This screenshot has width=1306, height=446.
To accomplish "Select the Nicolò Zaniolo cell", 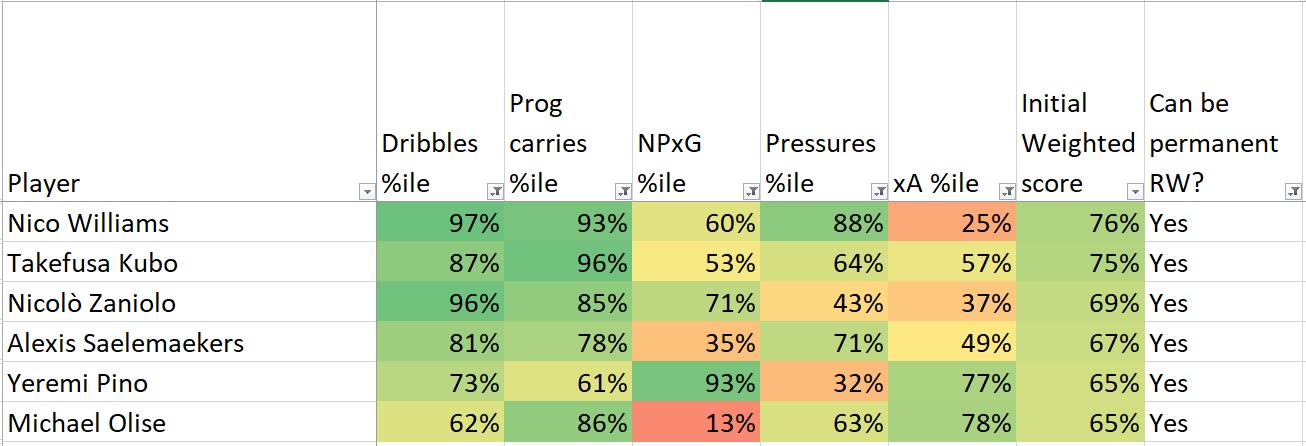I will click(x=189, y=302).
